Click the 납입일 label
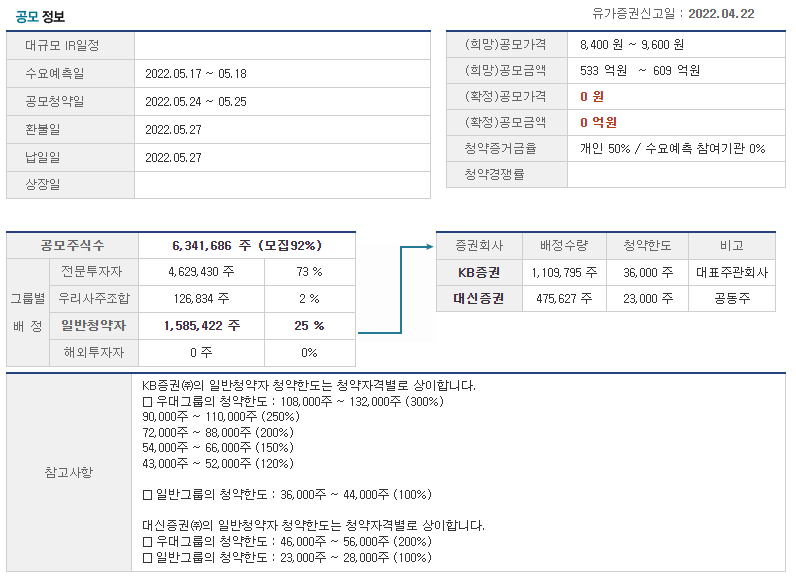Viewport: 796px width, 576px height. click(x=43, y=157)
